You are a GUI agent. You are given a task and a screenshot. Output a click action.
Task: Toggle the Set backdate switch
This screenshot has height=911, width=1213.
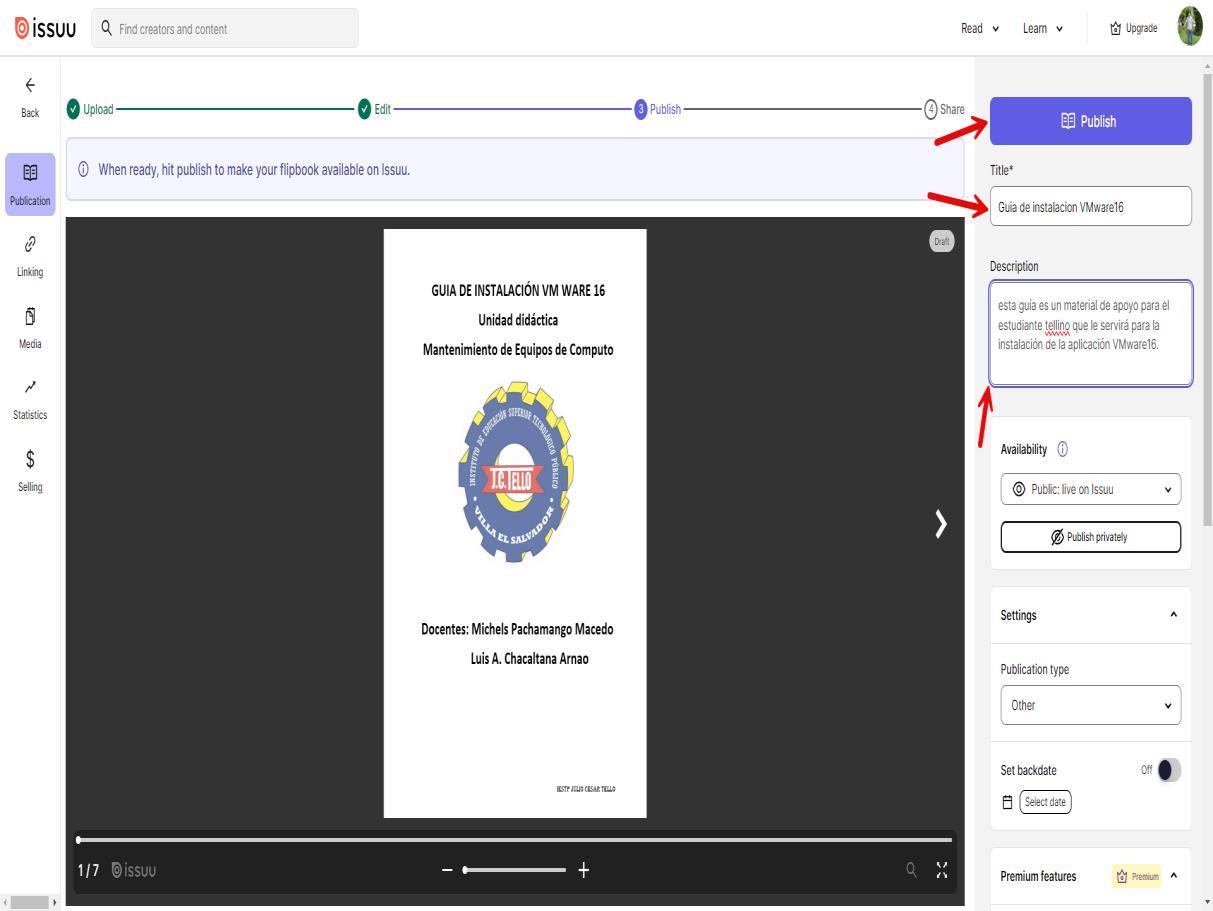[x=1168, y=770]
